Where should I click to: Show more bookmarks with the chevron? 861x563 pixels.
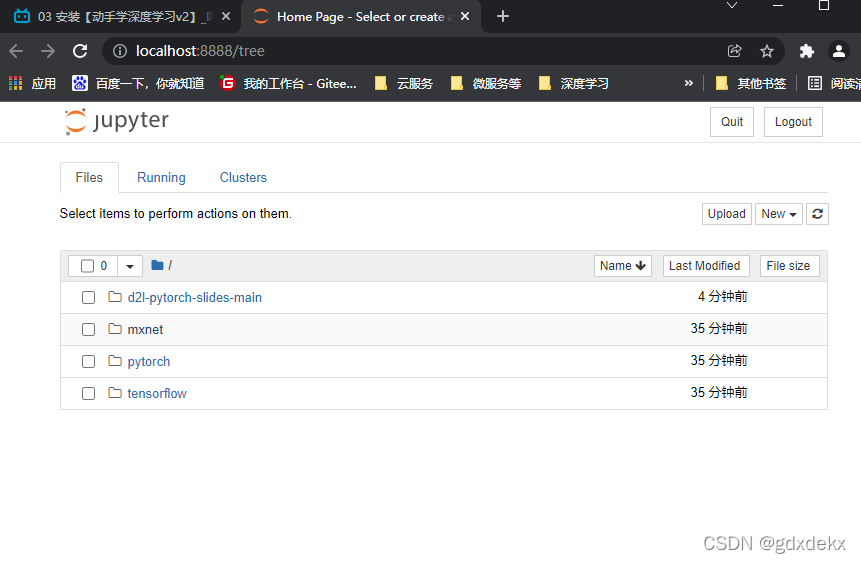point(689,83)
